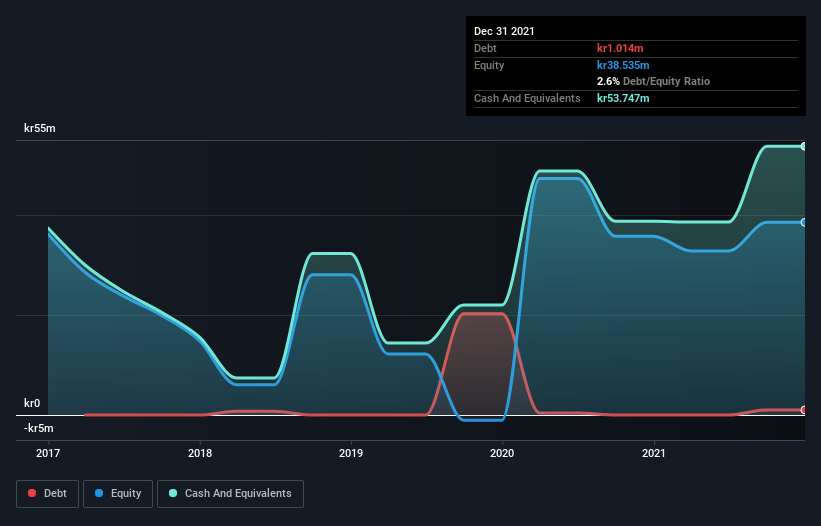Click the kr53.747m cash value

coord(623,98)
